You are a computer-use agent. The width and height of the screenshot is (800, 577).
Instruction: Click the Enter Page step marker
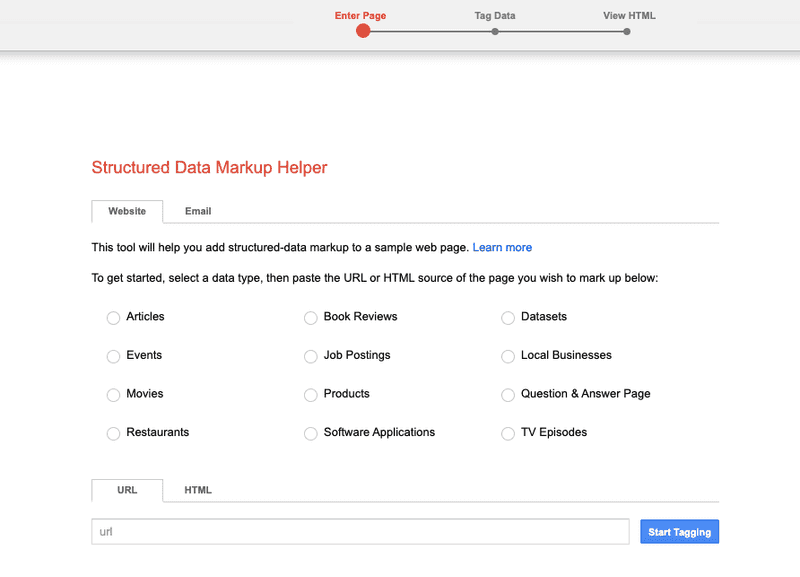(363, 31)
